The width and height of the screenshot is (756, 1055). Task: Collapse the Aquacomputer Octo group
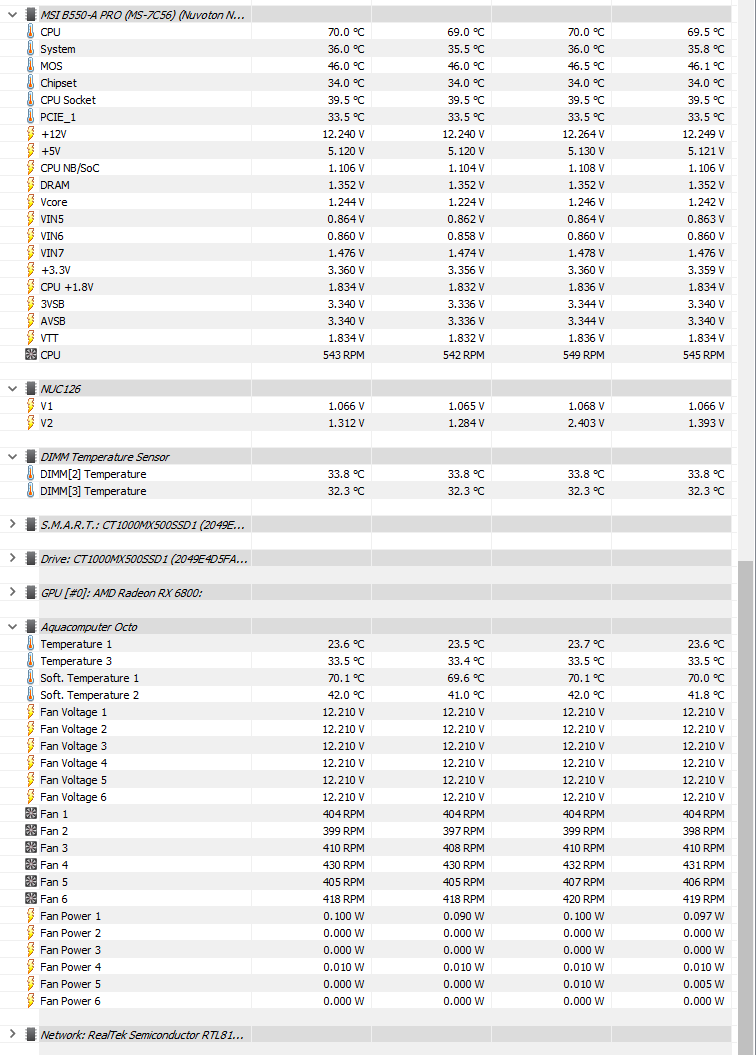pyautogui.click(x=12, y=626)
